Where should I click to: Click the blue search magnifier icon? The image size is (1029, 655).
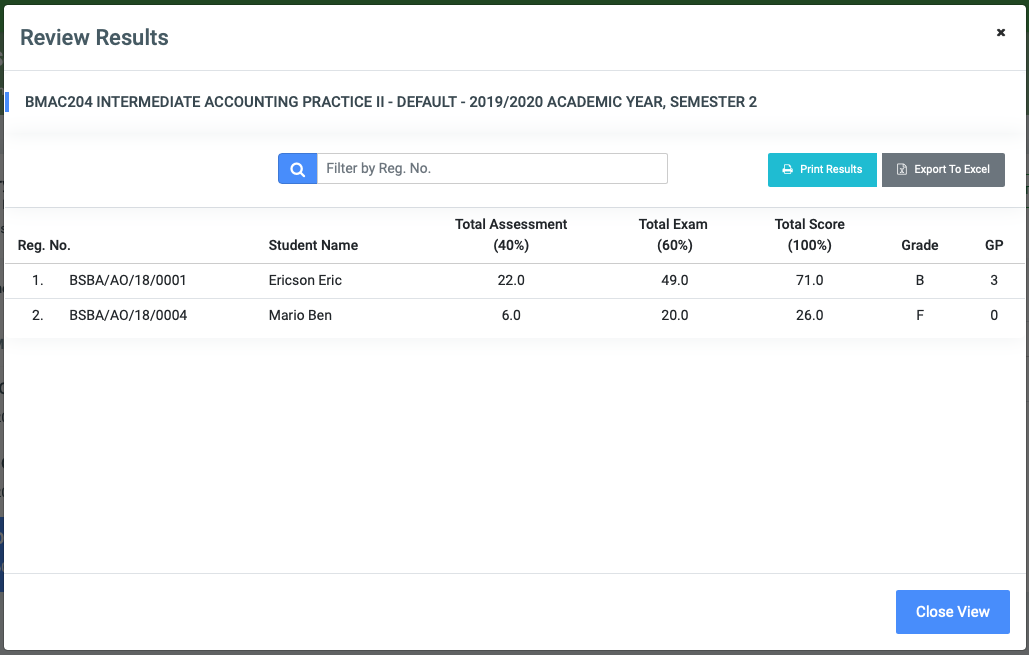[296, 168]
